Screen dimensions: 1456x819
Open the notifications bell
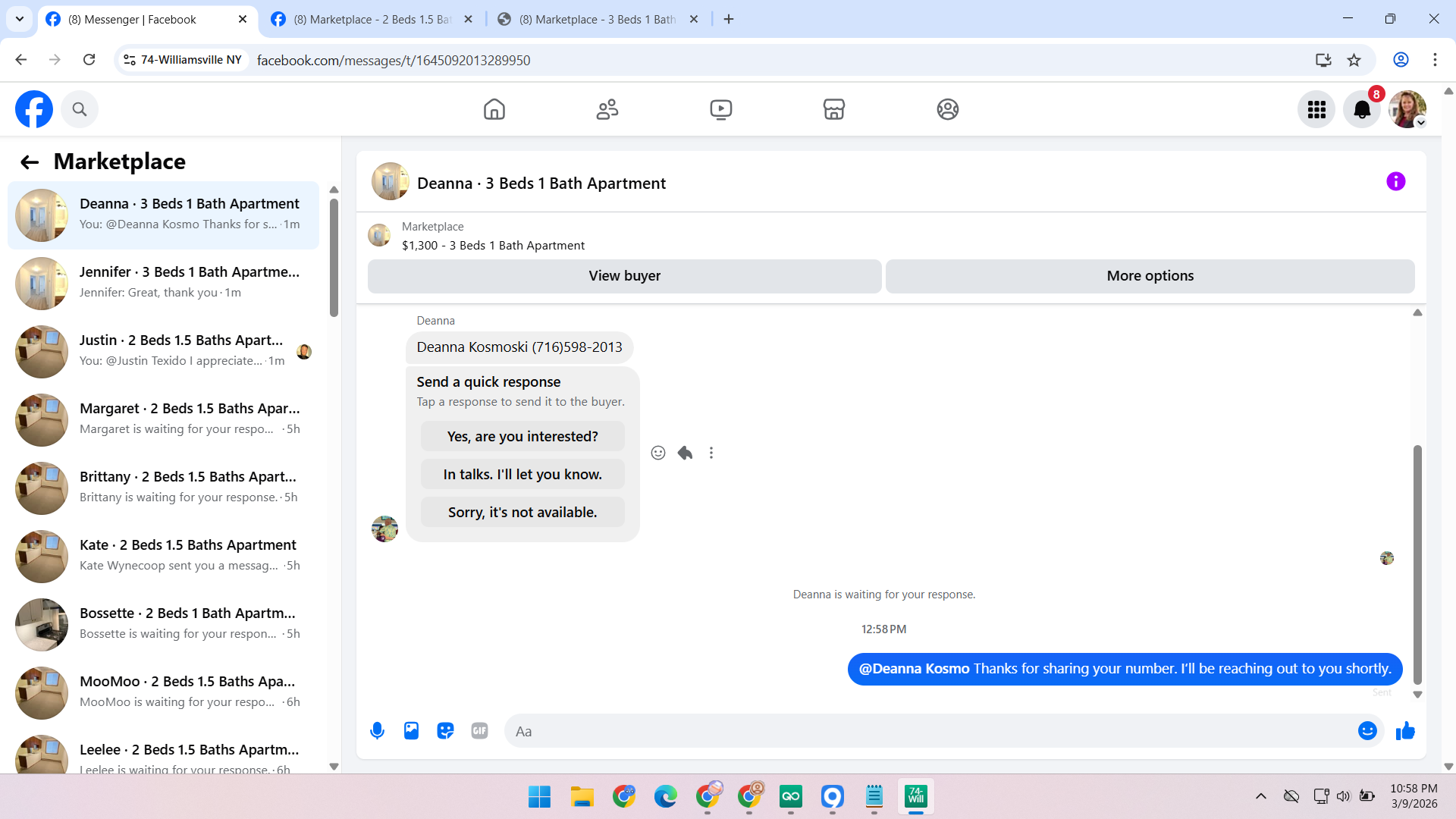point(1362,110)
